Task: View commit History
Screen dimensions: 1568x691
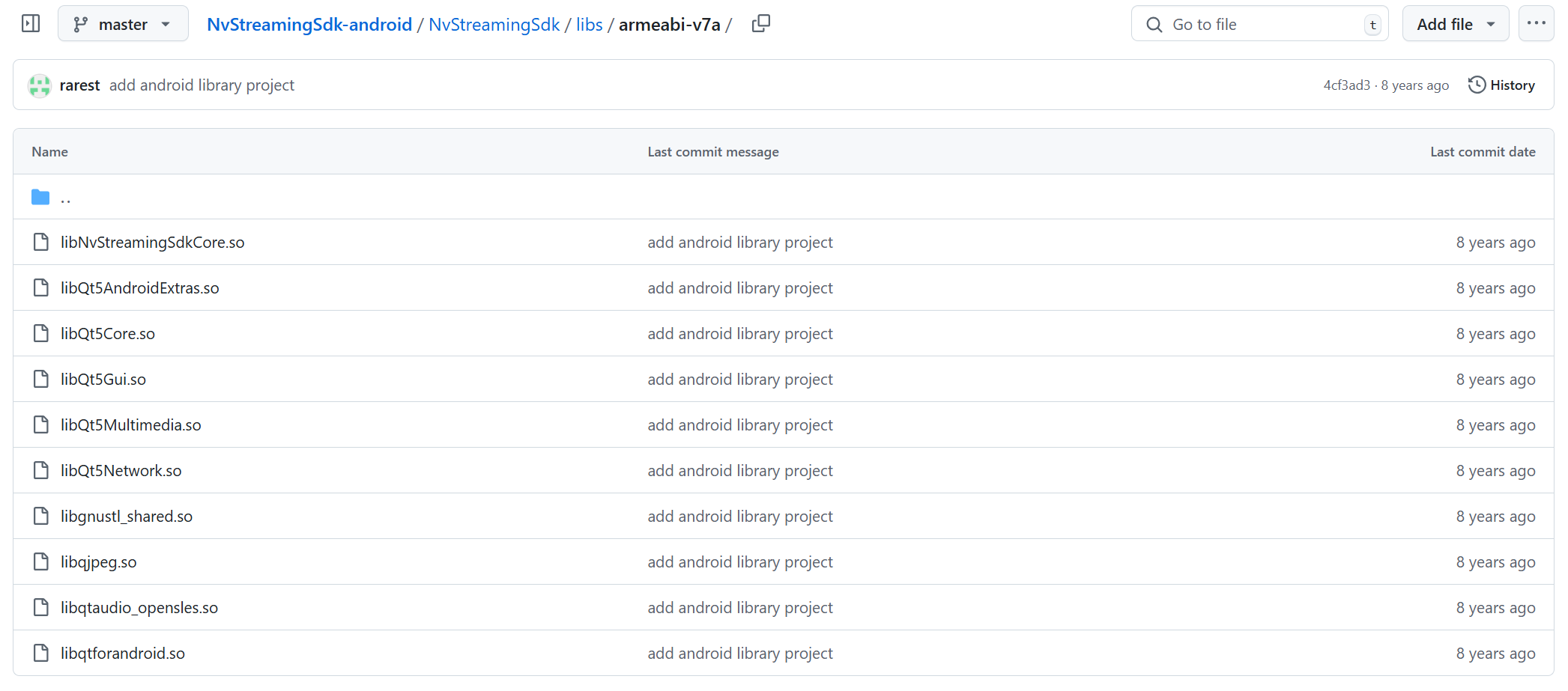Action: tap(1501, 85)
